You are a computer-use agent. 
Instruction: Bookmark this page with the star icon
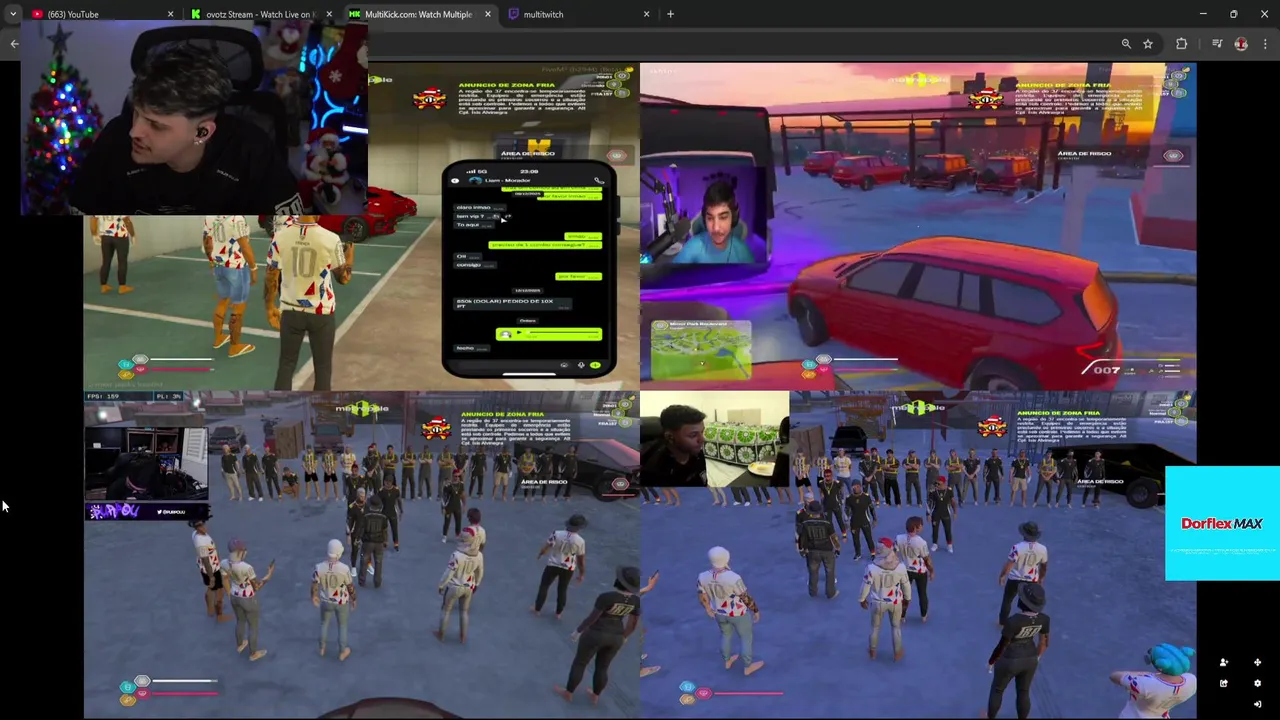pyautogui.click(x=1148, y=44)
